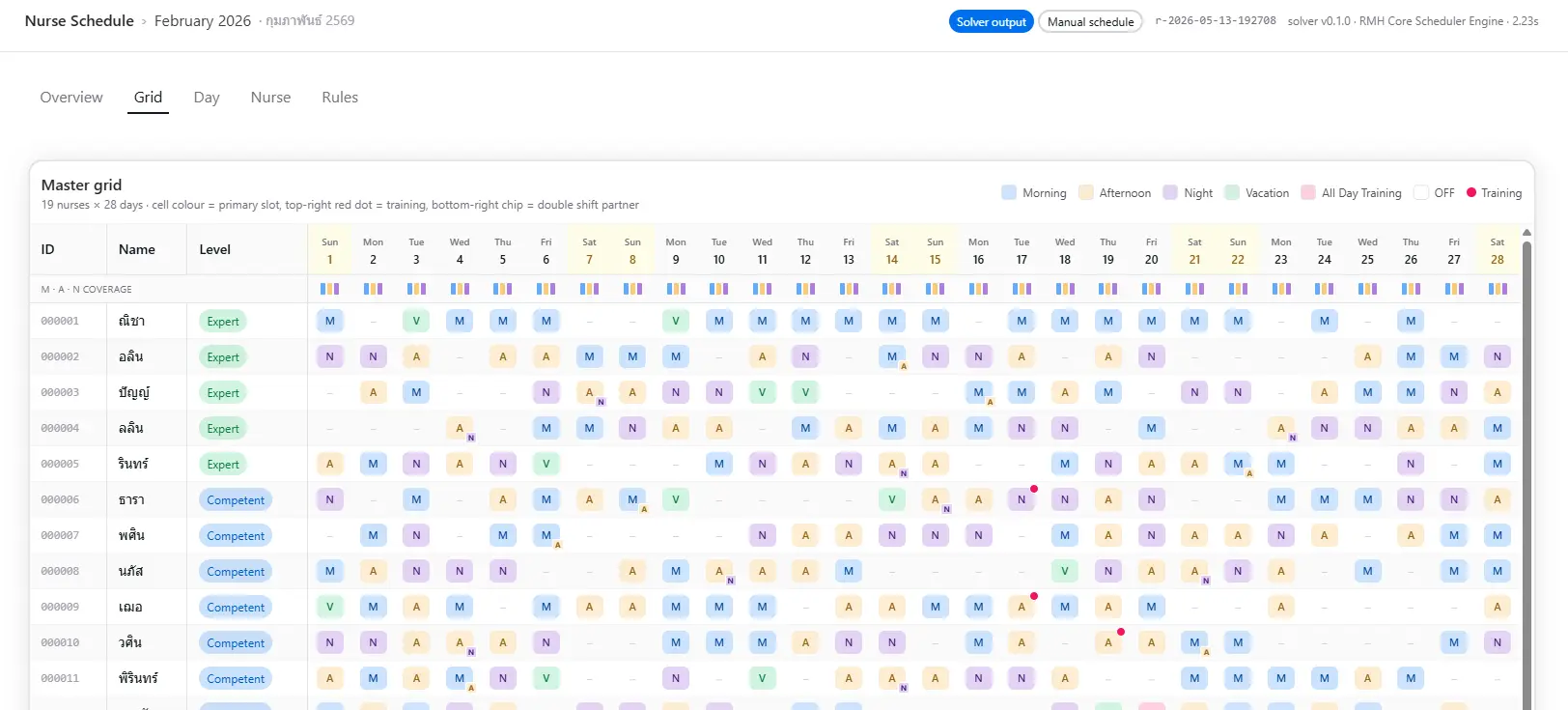
Task: Select the V cell for 000001 on Tue 3
Action: pyautogui.click(x=416, y=321)
